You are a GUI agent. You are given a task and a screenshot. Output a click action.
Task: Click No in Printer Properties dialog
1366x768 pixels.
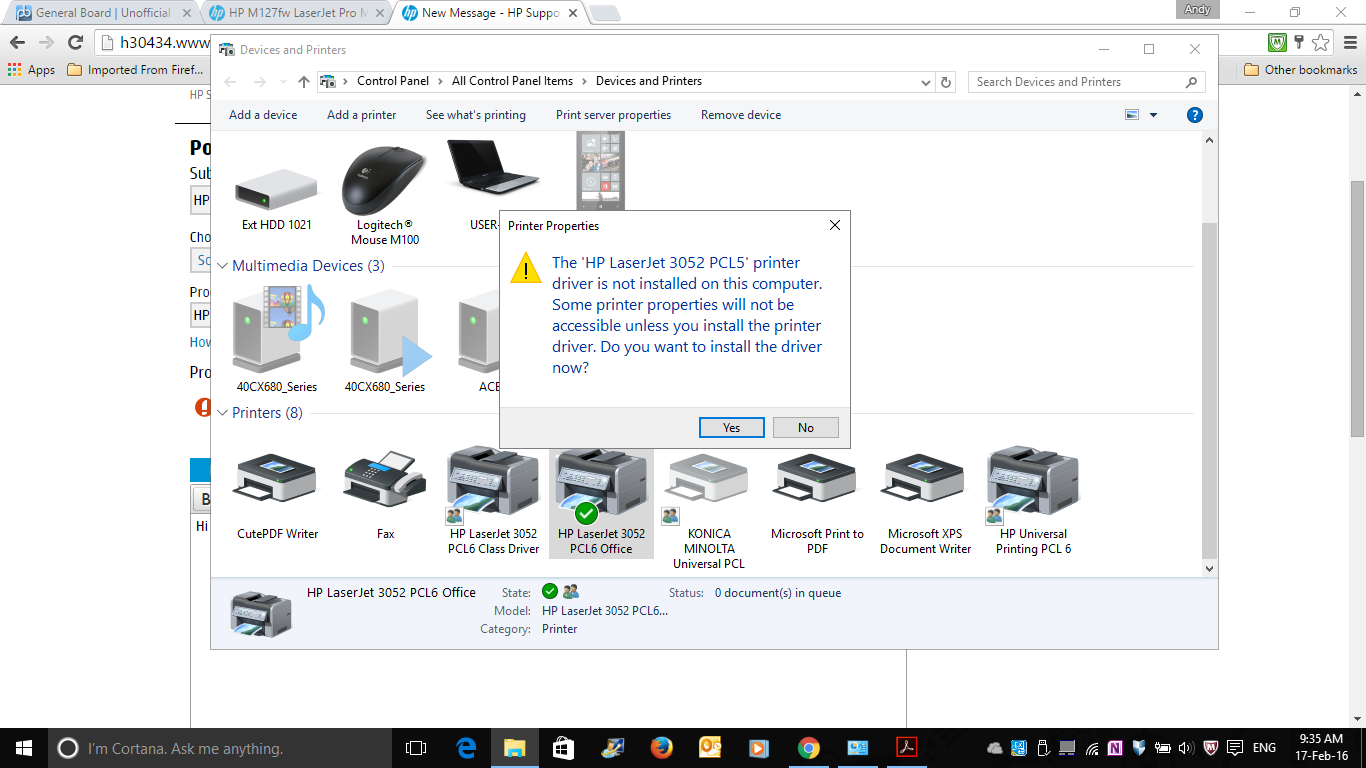(x=805, y=428)
